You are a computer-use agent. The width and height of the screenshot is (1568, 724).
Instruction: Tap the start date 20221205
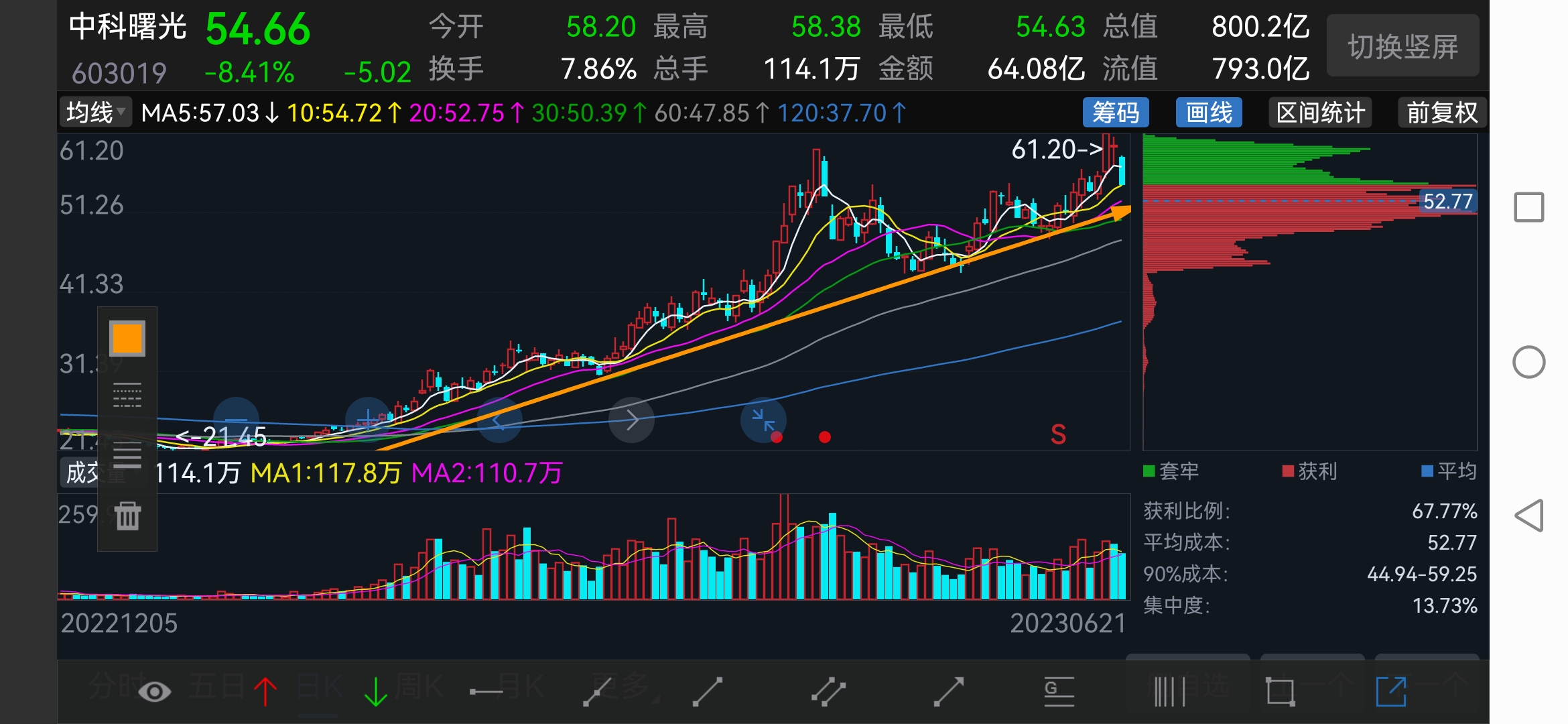tap(119, 623)
